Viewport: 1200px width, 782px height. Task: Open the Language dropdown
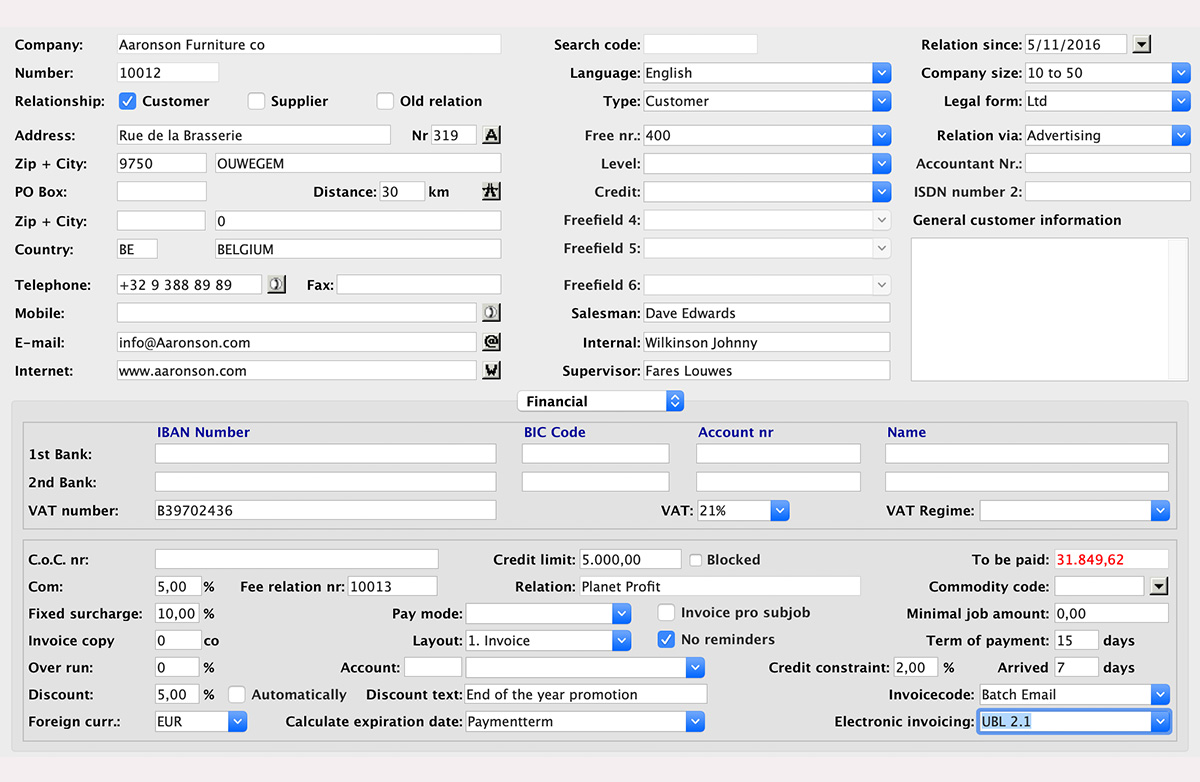881,73
